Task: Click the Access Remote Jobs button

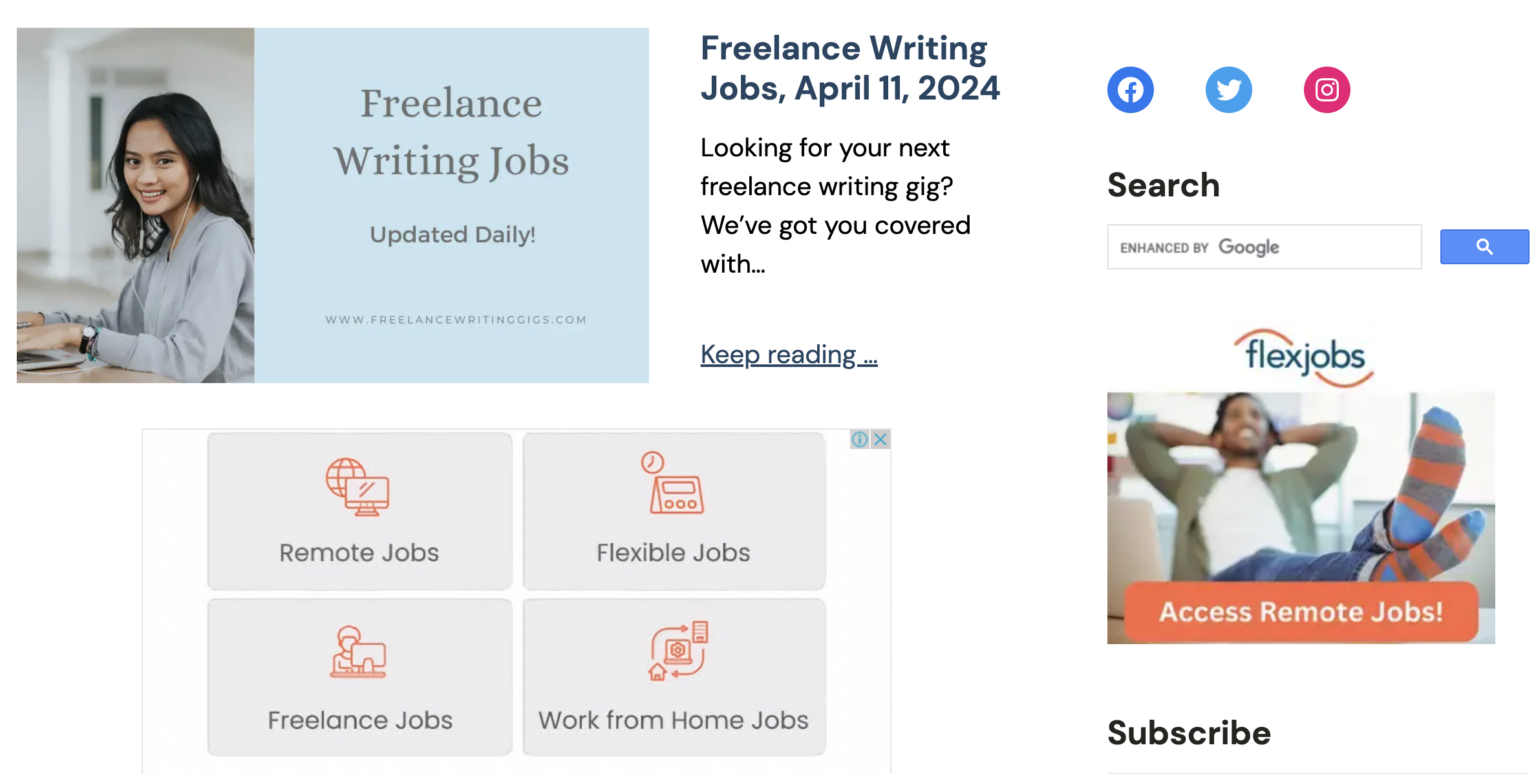Action: 1300,612
